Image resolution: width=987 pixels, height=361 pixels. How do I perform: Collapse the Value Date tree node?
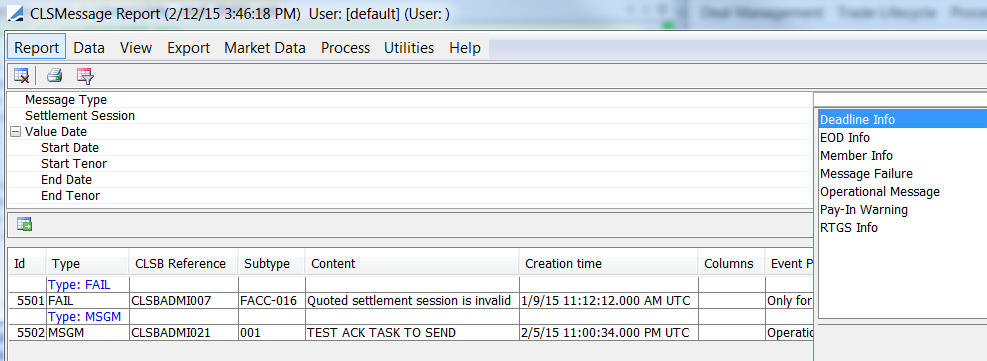pyautogui.click(x=16, y=132)
